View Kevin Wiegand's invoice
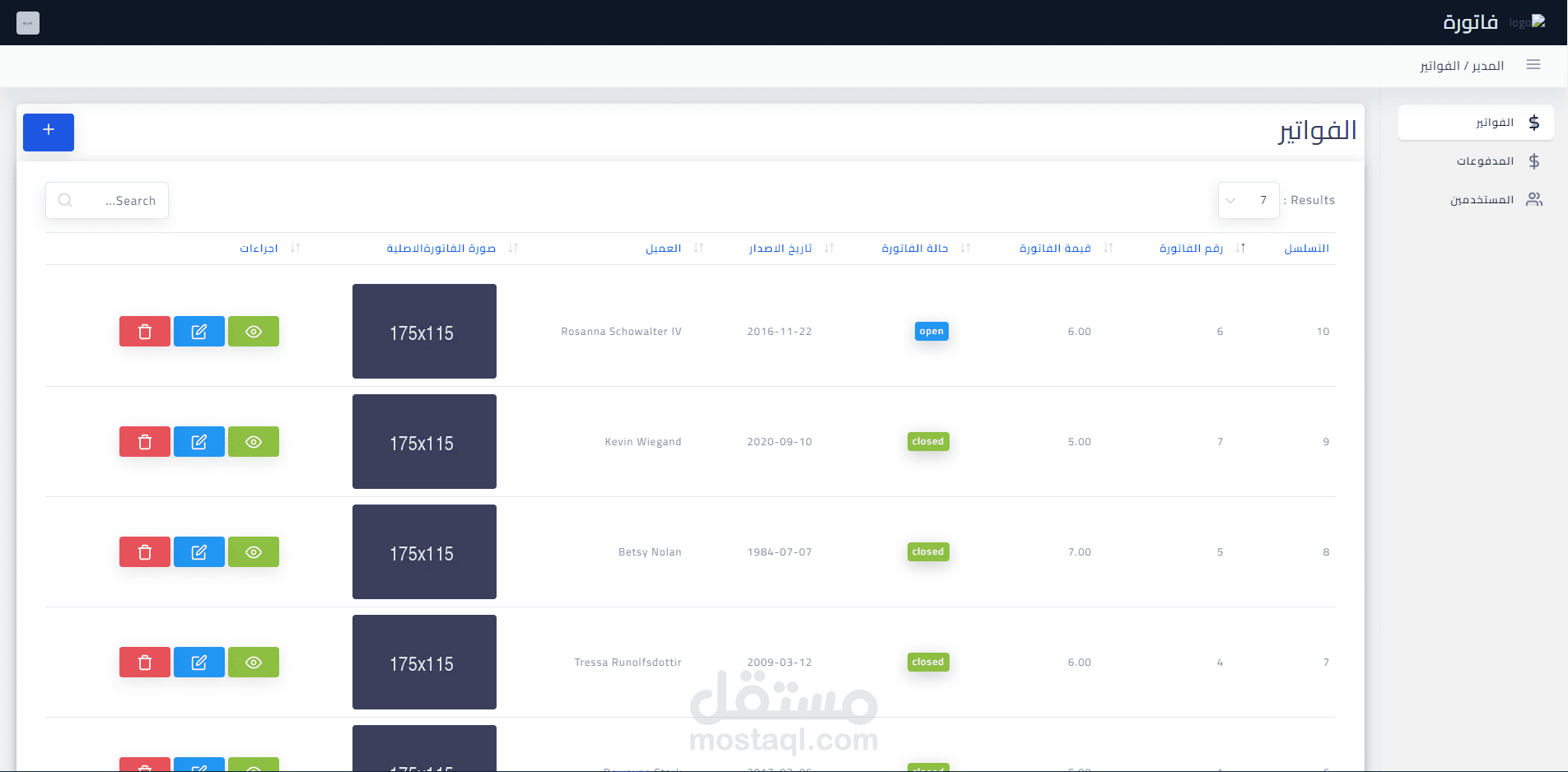 (254, 442)
